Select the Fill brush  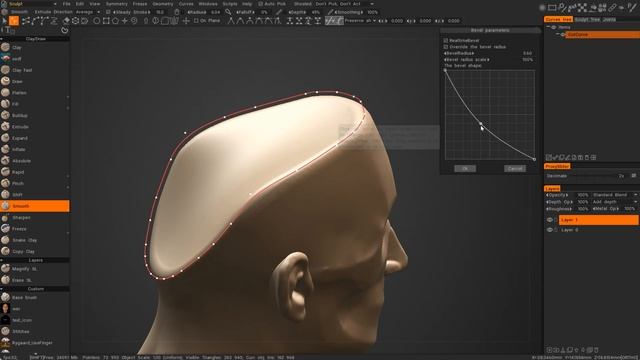click(x=35, y=104)
